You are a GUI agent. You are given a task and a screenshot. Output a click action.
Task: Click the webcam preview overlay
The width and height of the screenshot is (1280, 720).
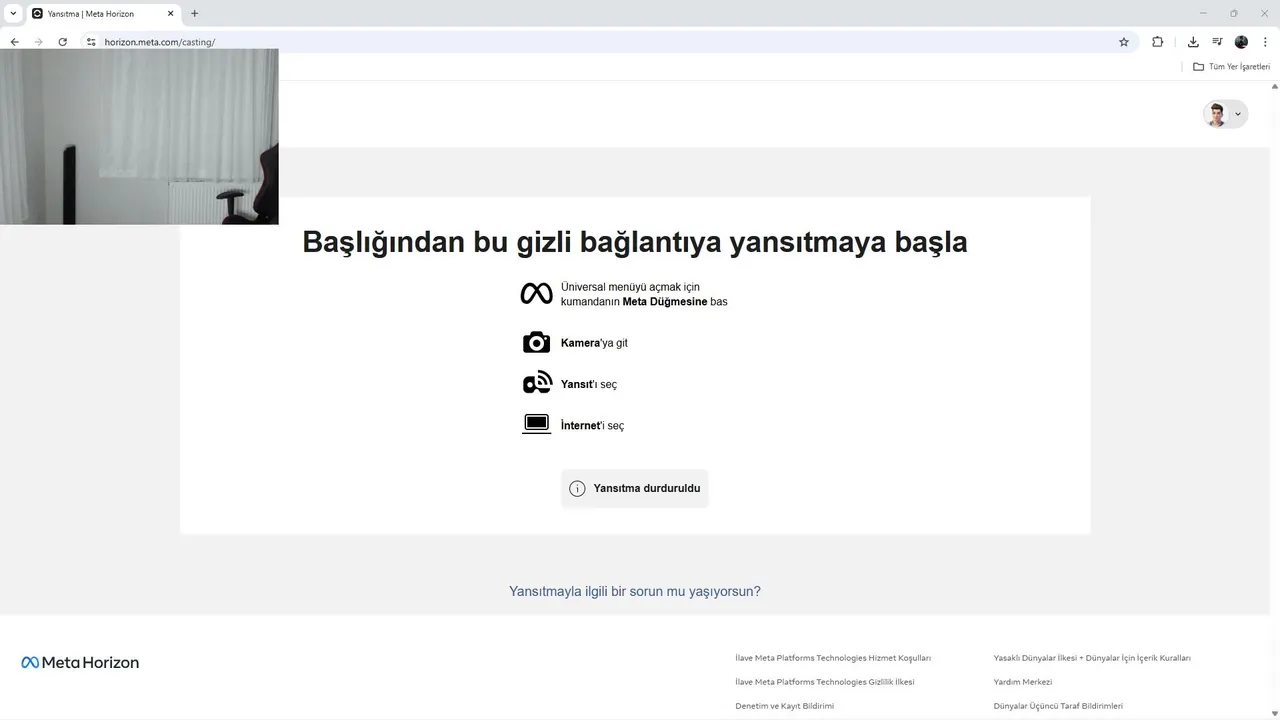click(x=139, y=137)
